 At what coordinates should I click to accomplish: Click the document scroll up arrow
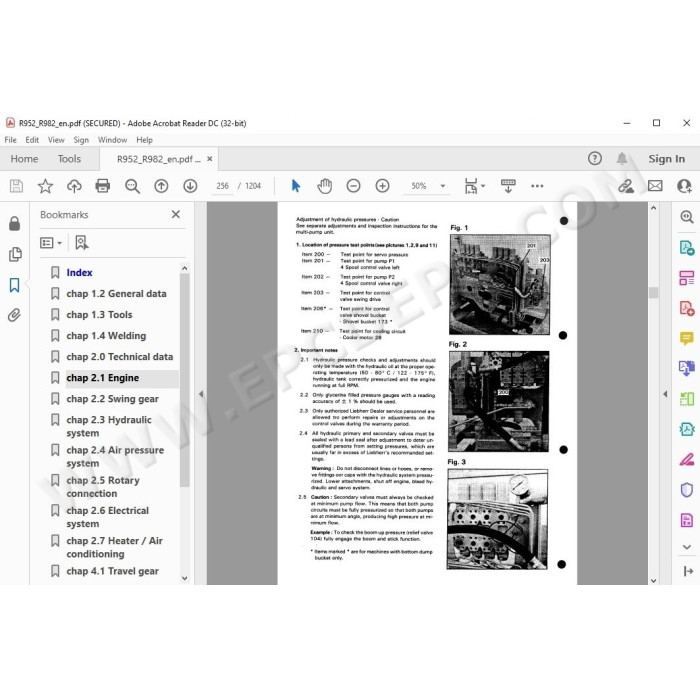tap(654, 208)
